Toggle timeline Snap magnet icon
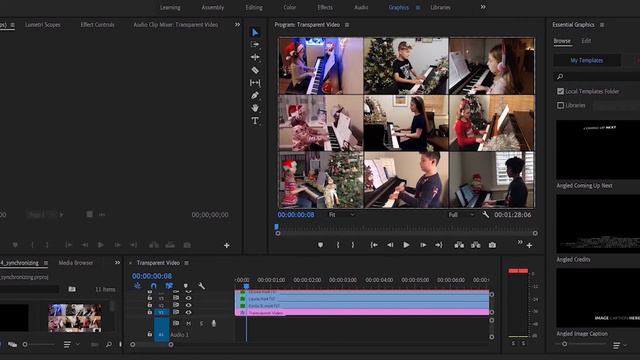Viewport: 640px width, 360px height. [153, 286]
